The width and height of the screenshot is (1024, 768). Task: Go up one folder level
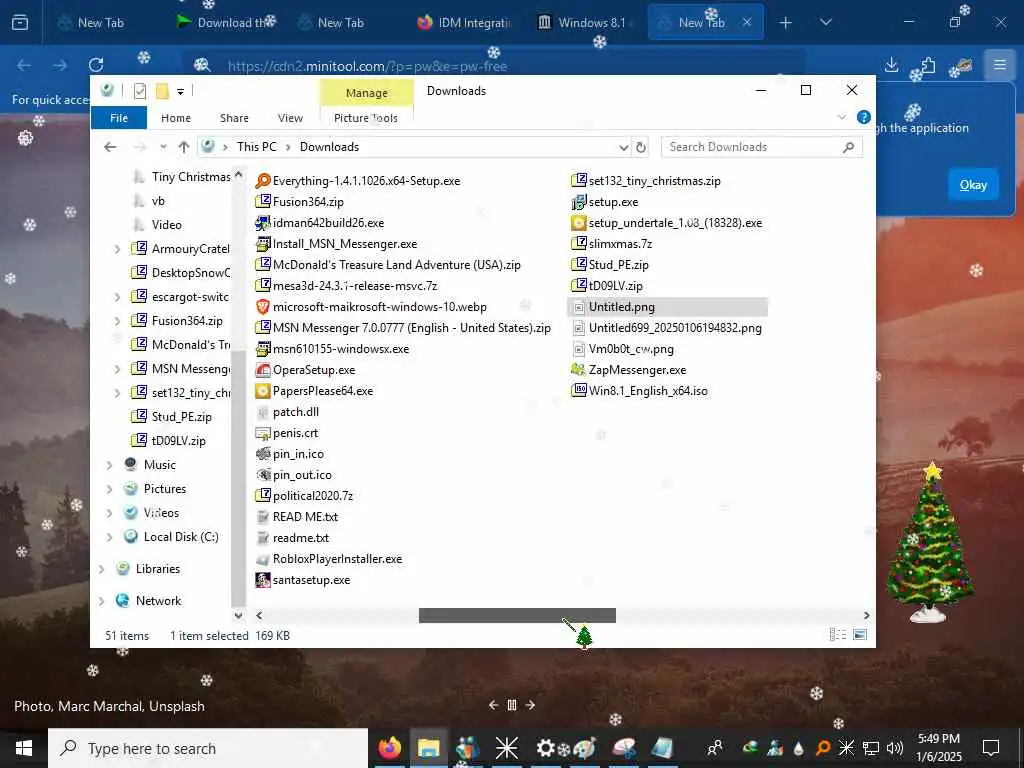click(x=184, y=147)
